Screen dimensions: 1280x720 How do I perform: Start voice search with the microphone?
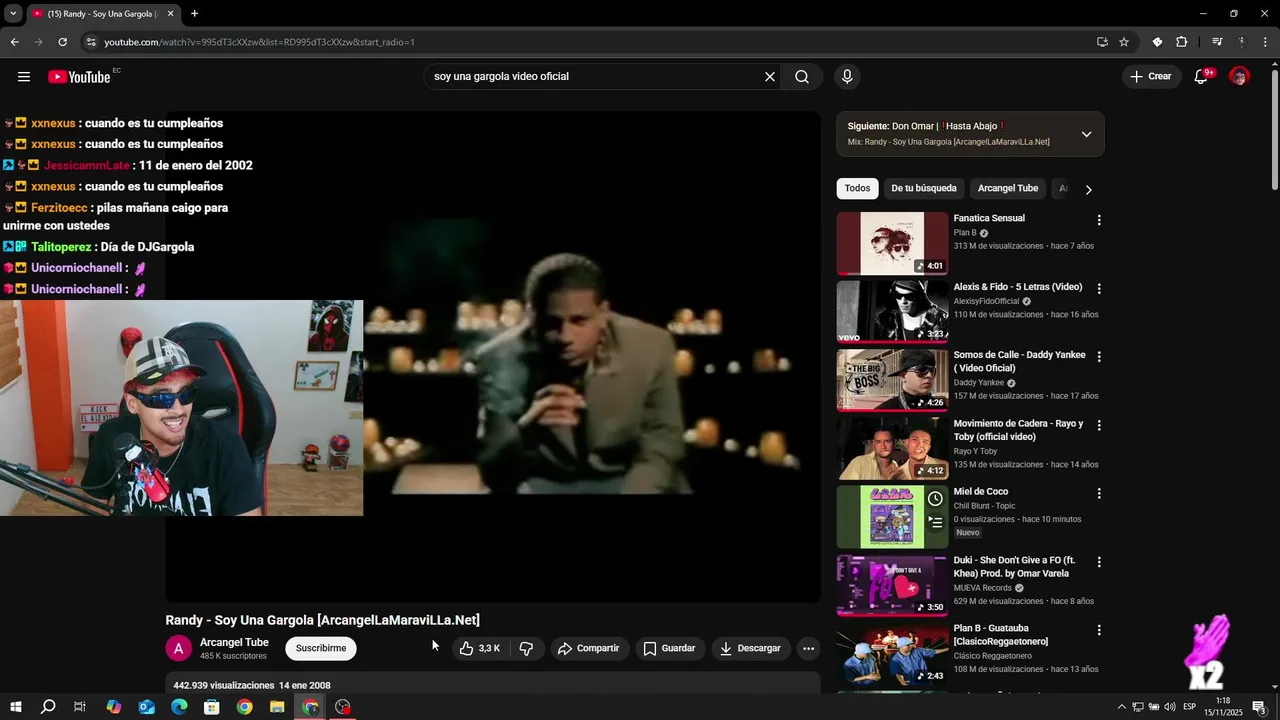point(847,77)
